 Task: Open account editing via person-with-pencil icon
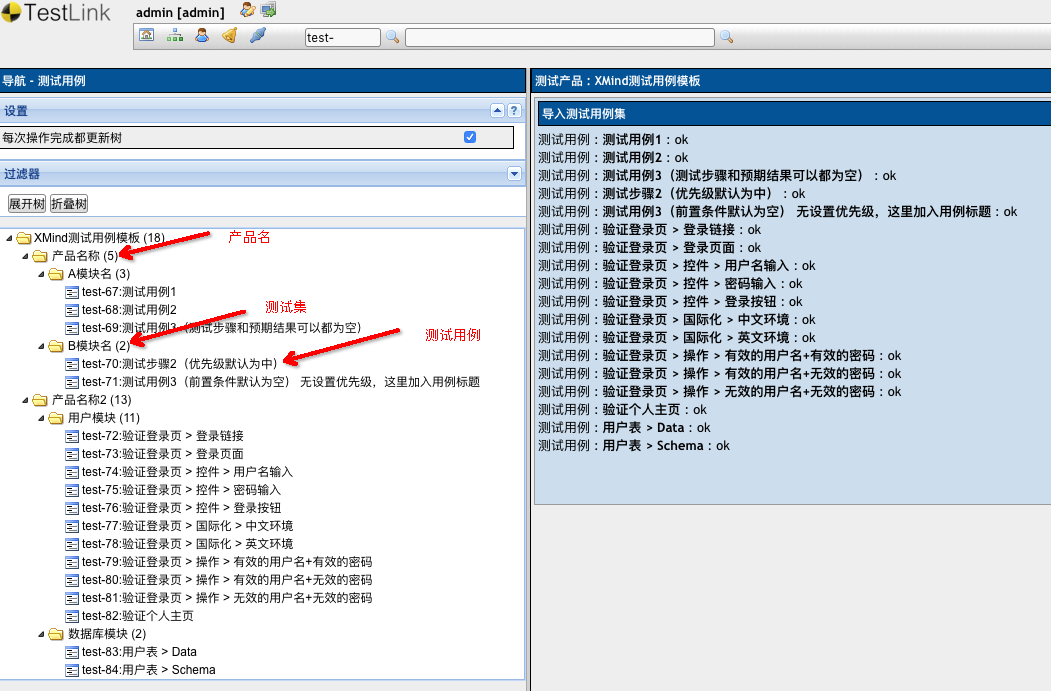pyautogui.click(x=246, y=9)
